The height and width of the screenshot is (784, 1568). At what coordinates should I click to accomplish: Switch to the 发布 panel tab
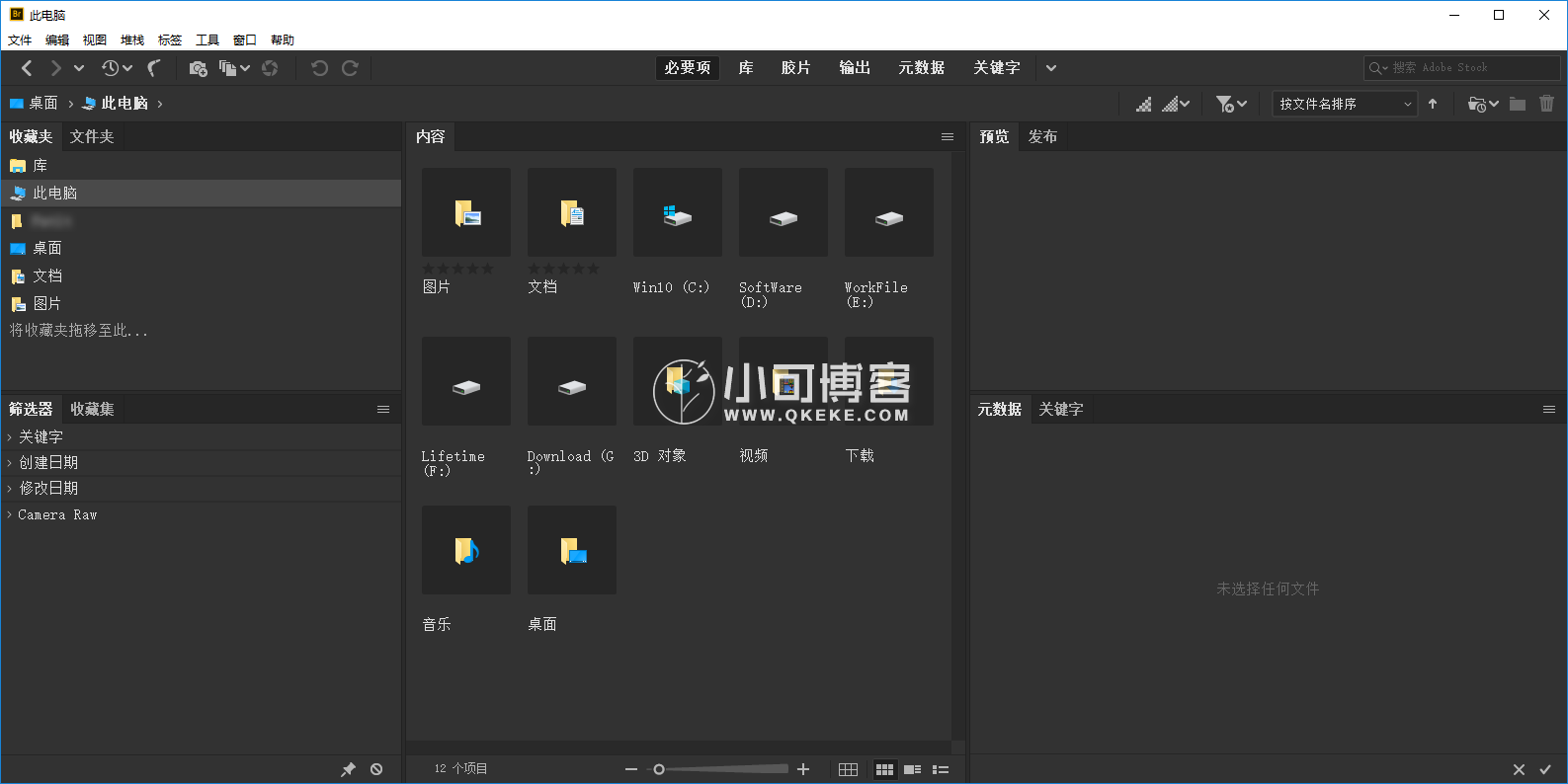tap(1043, 137)
